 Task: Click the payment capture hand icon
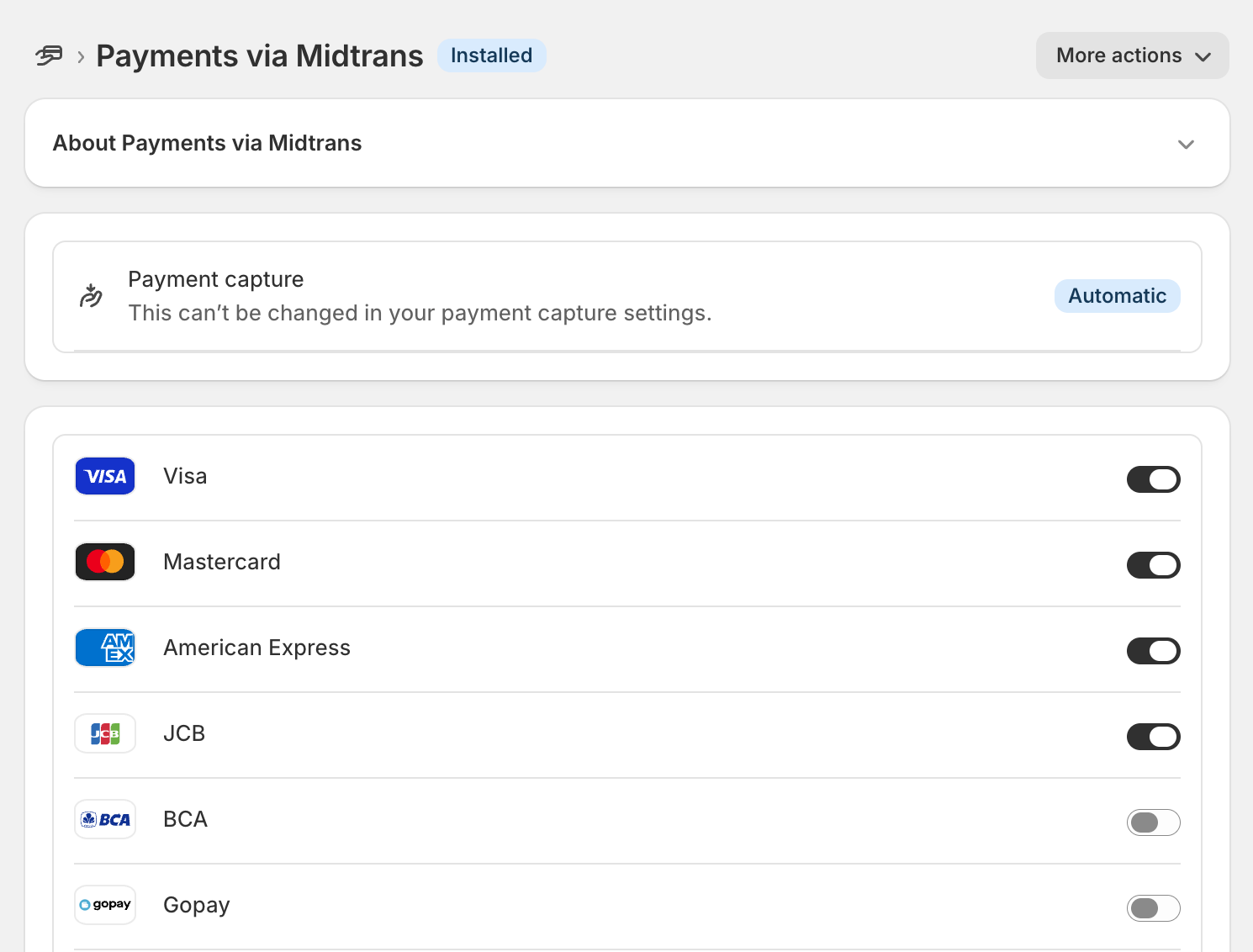[x=91, y=296]
